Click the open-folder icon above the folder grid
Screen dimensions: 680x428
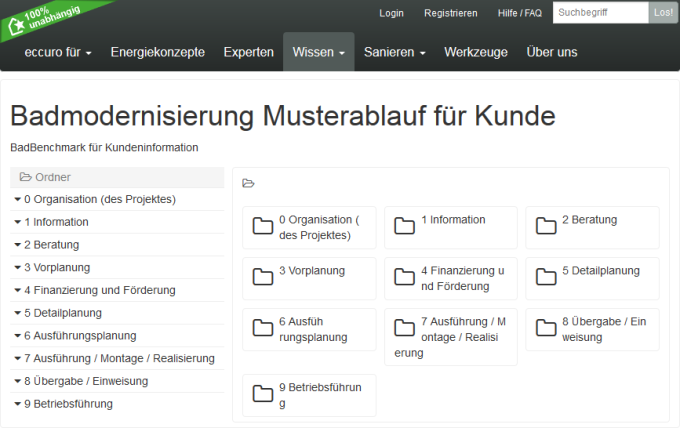tap(249, 184)
